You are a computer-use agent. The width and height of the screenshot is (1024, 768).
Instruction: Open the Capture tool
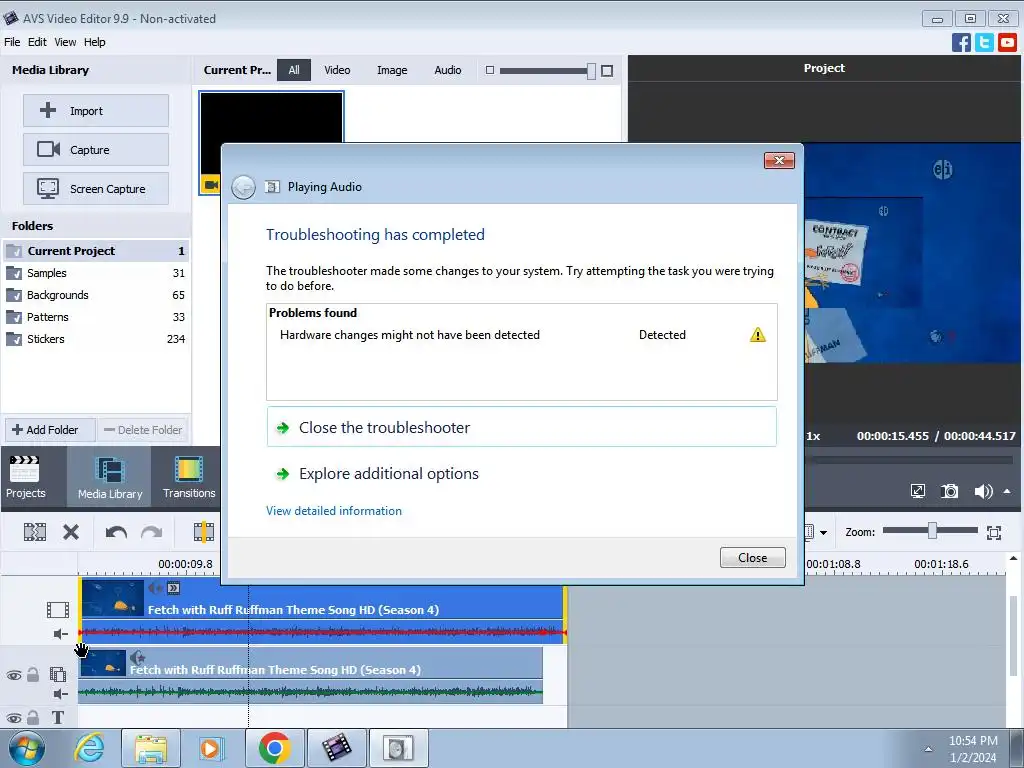tap(96, 150)
